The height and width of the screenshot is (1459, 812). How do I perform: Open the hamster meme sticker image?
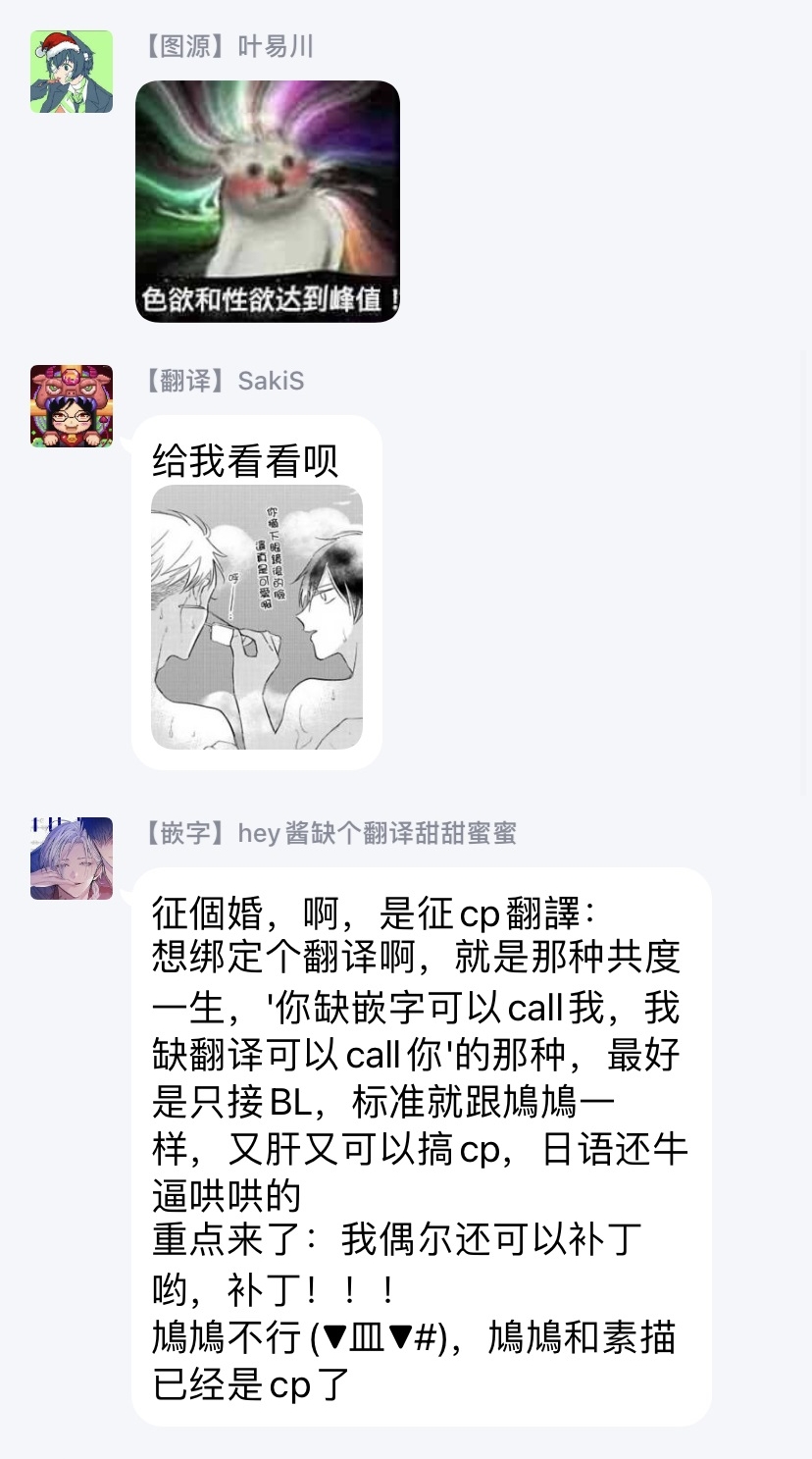(x=268, y=201)
